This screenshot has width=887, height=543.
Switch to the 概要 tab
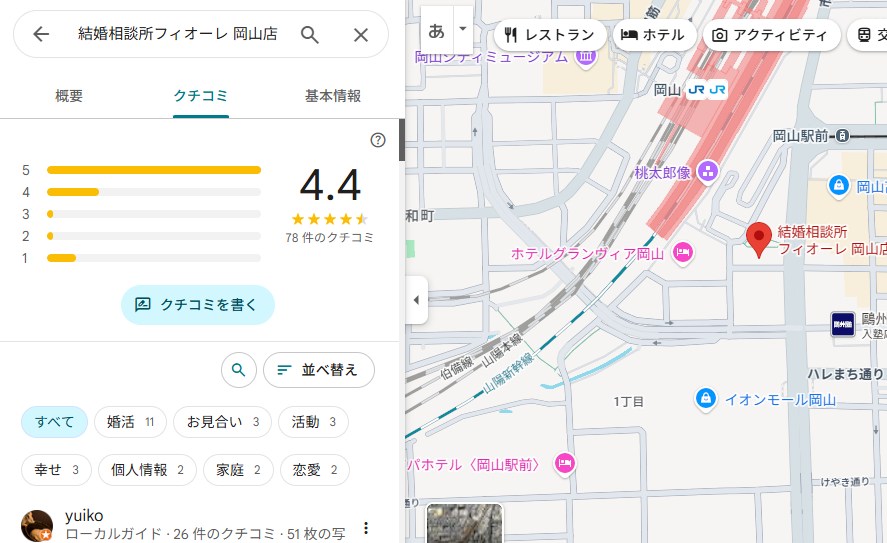[x=69, y=96]
